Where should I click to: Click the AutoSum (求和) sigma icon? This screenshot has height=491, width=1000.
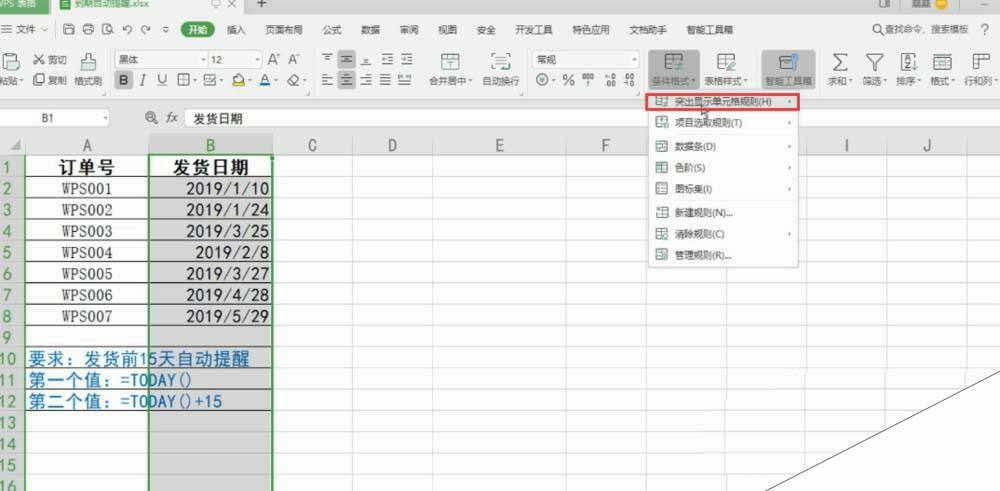[x=840, y=62]
